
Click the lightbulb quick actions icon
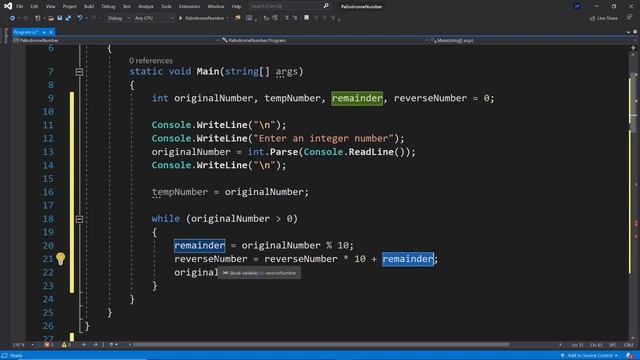(60, 258)
